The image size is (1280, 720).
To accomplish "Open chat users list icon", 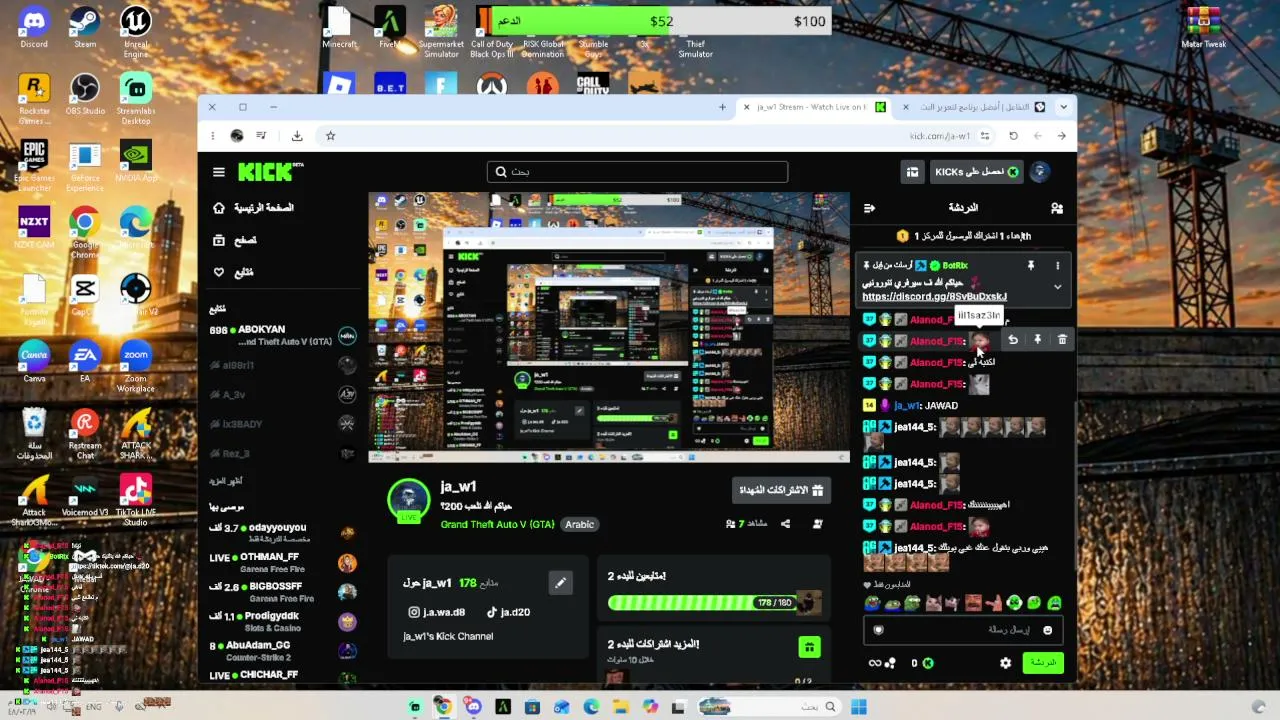I will click(1056, 208).
